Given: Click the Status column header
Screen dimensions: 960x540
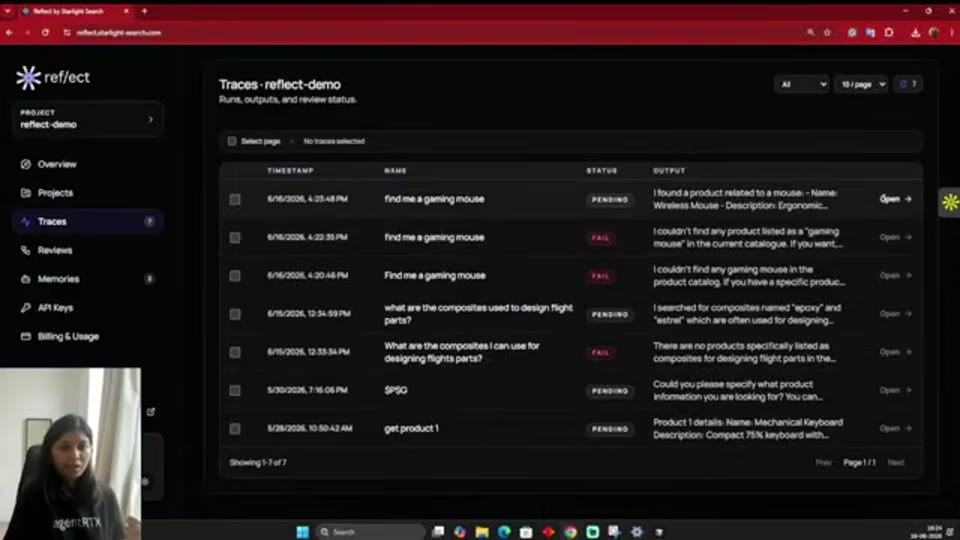Looking at the screenshot, I should 602,171.
